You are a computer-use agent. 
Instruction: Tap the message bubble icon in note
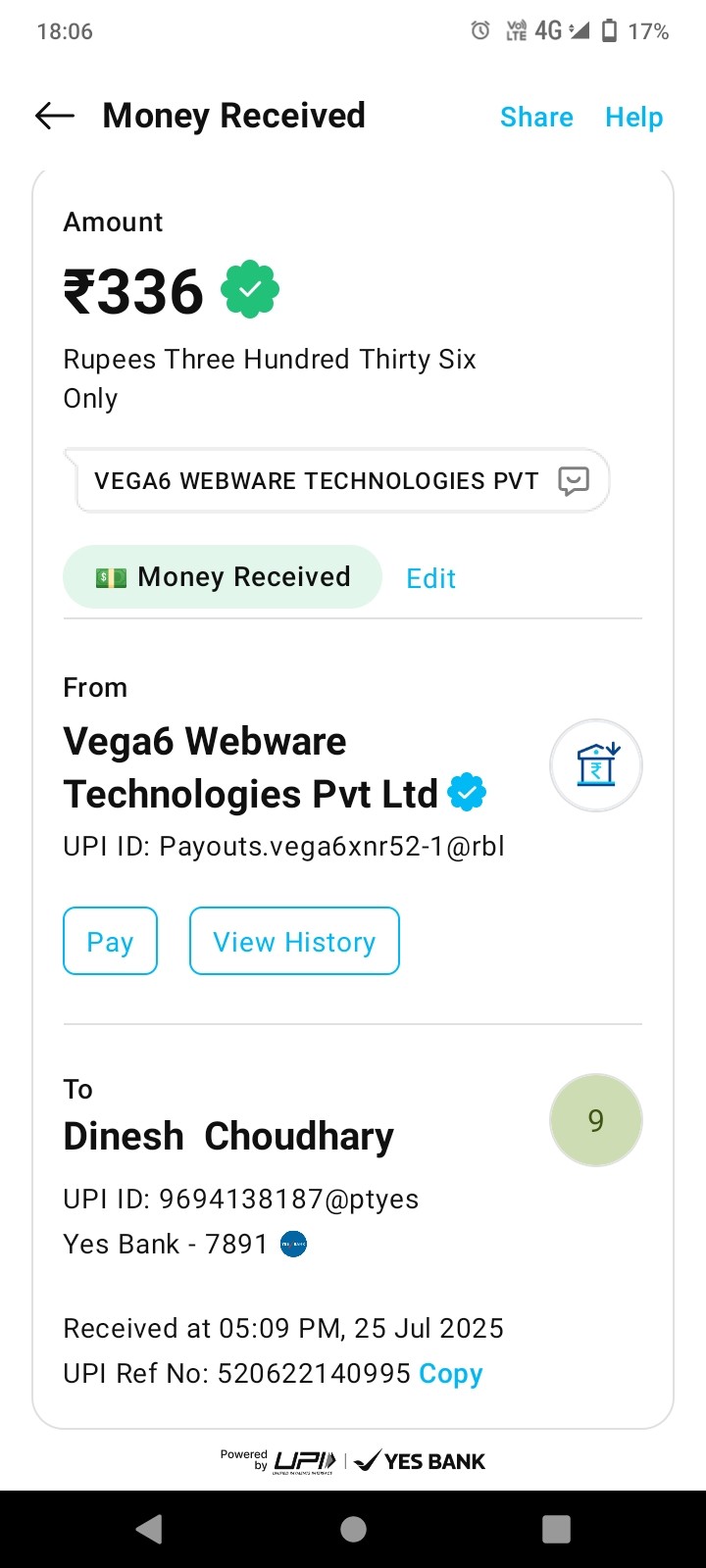[574, 480]
